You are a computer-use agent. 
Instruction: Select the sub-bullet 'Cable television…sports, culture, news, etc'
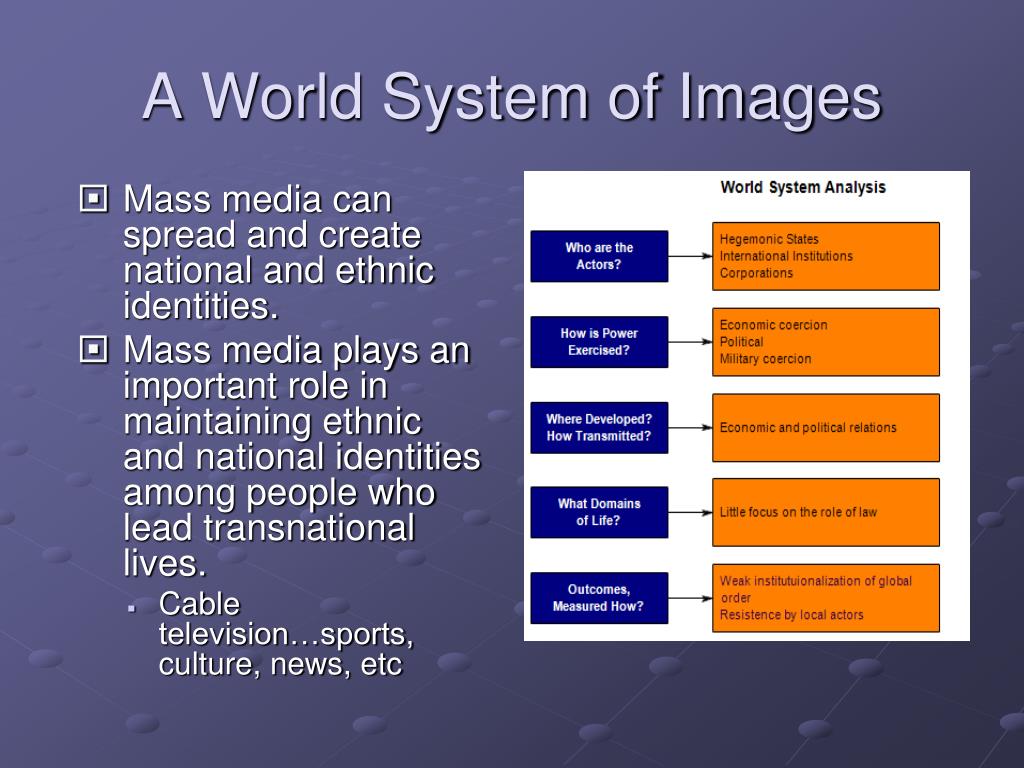(286, 634)
